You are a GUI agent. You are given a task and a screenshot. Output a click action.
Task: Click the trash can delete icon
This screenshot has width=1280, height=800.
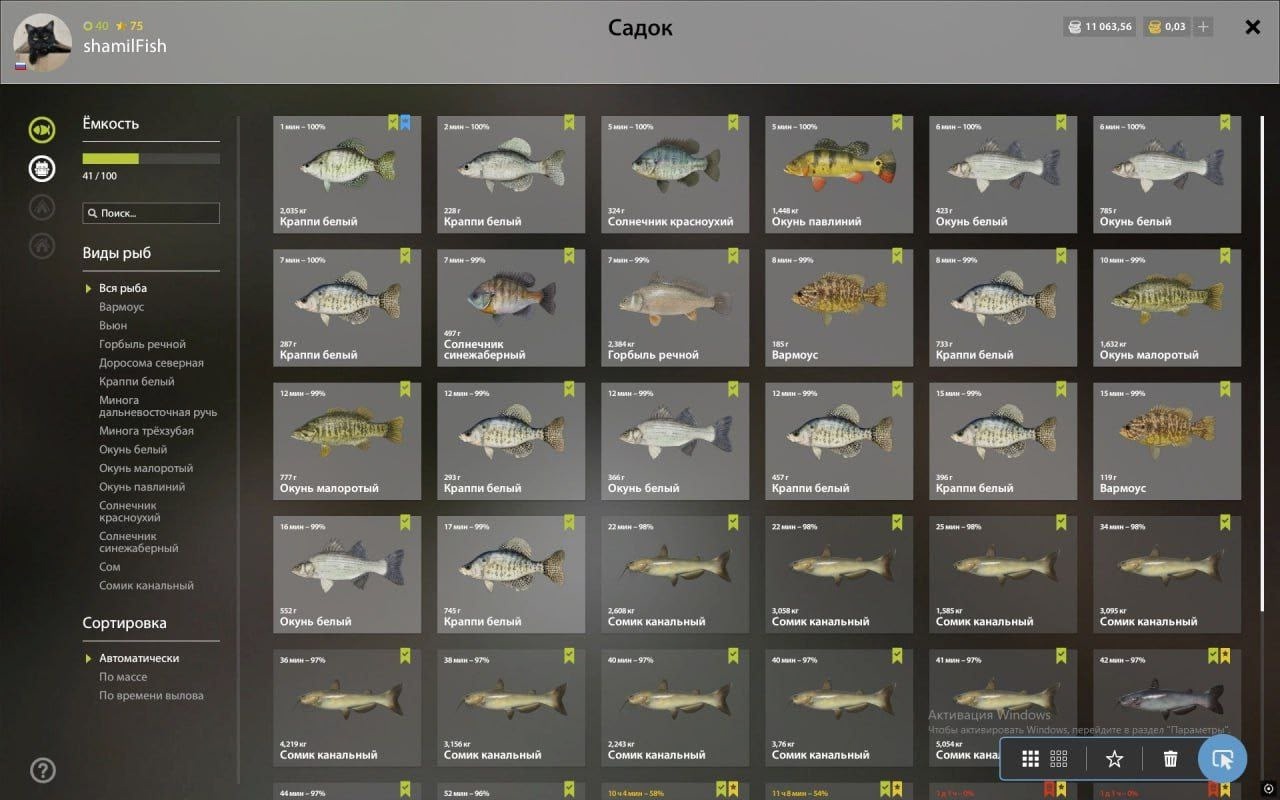tap(1170, 759)
